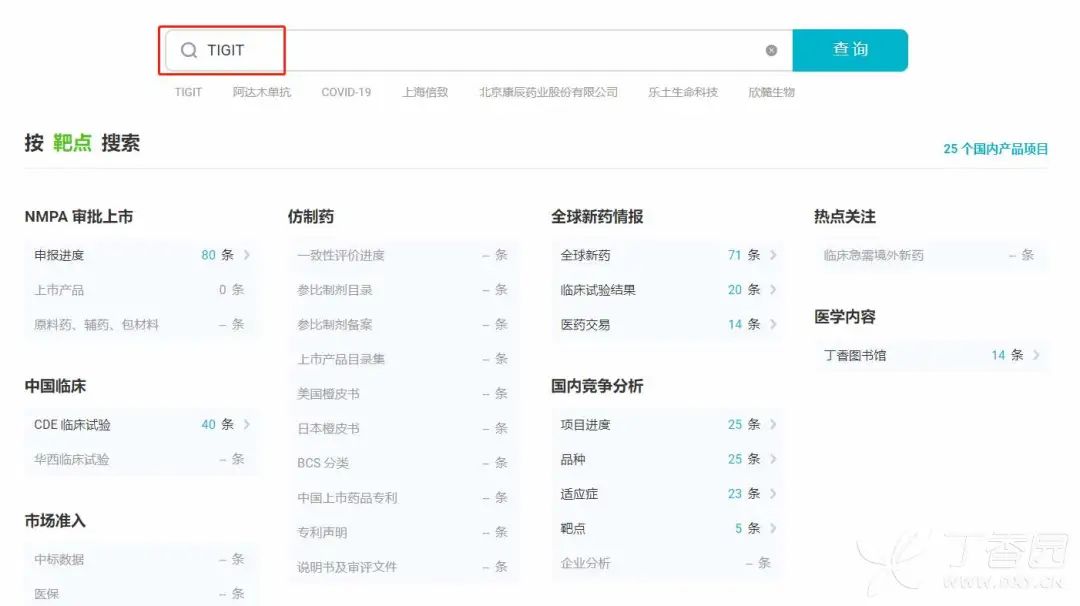This screenshot has width=1080, height=606.
Task: Click the 适应症 label
Action: [579, 494]
